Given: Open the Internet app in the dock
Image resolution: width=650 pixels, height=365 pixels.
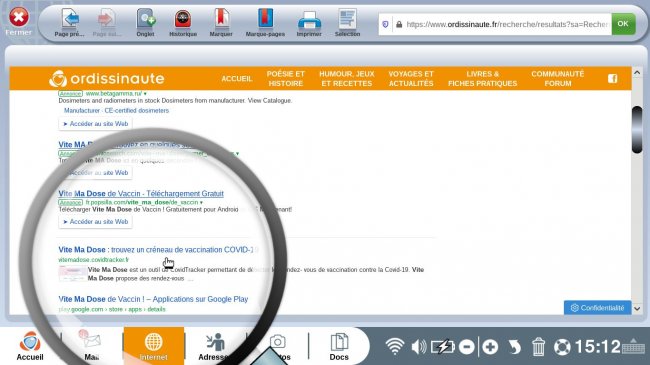Looking at the screenshot, I should (x=153, y=346).
